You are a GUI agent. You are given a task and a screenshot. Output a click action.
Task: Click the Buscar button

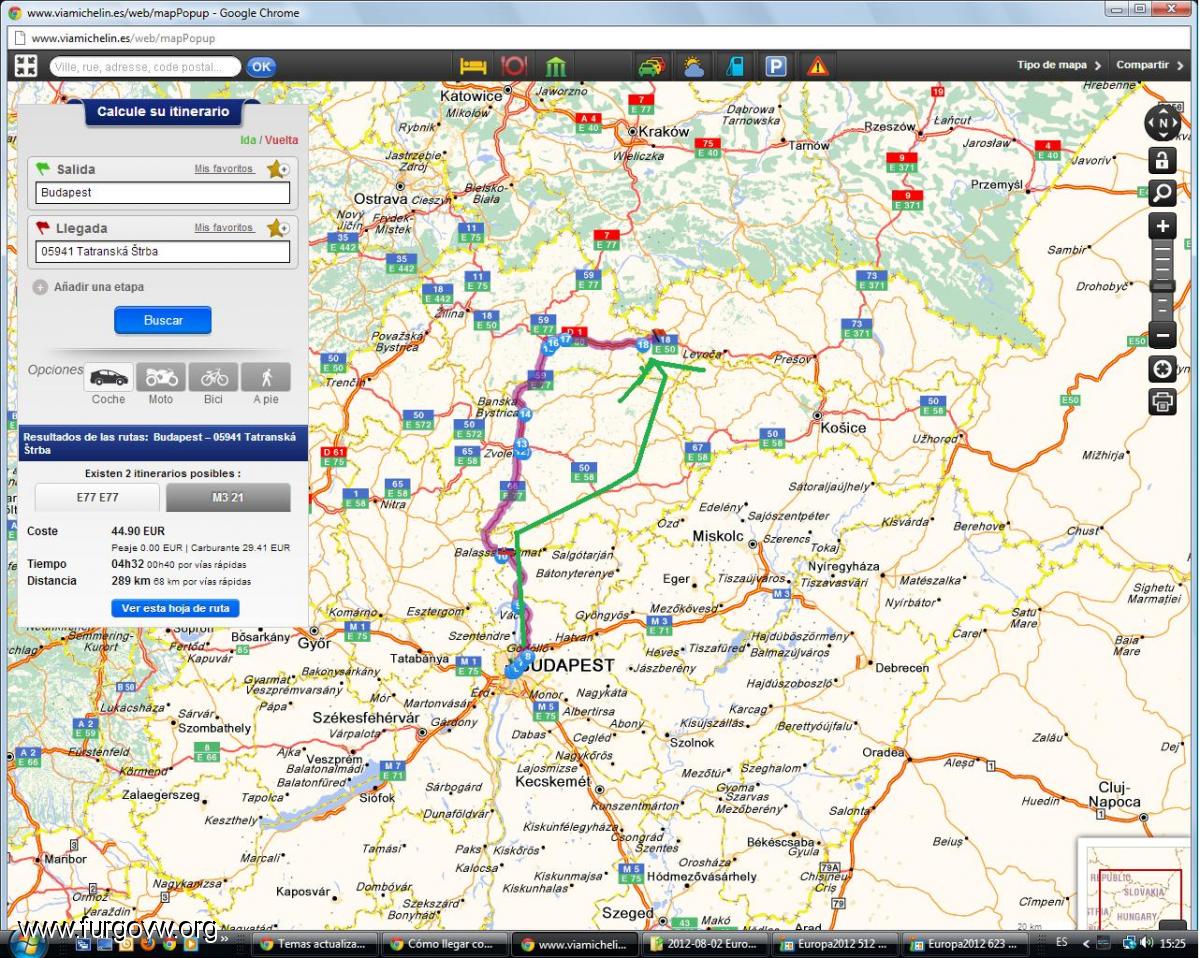pyautogui.click(x=163, y=320)
